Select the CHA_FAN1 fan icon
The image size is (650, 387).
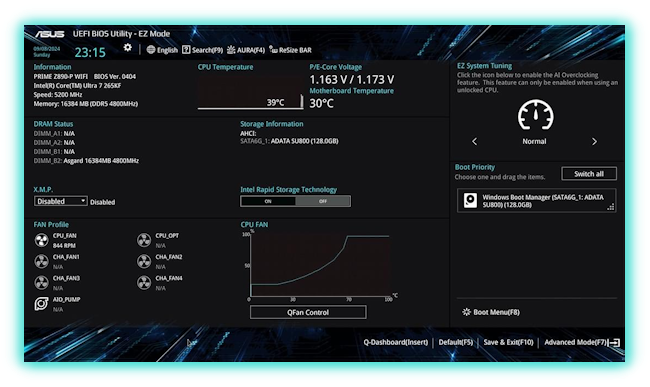(41, 261)
